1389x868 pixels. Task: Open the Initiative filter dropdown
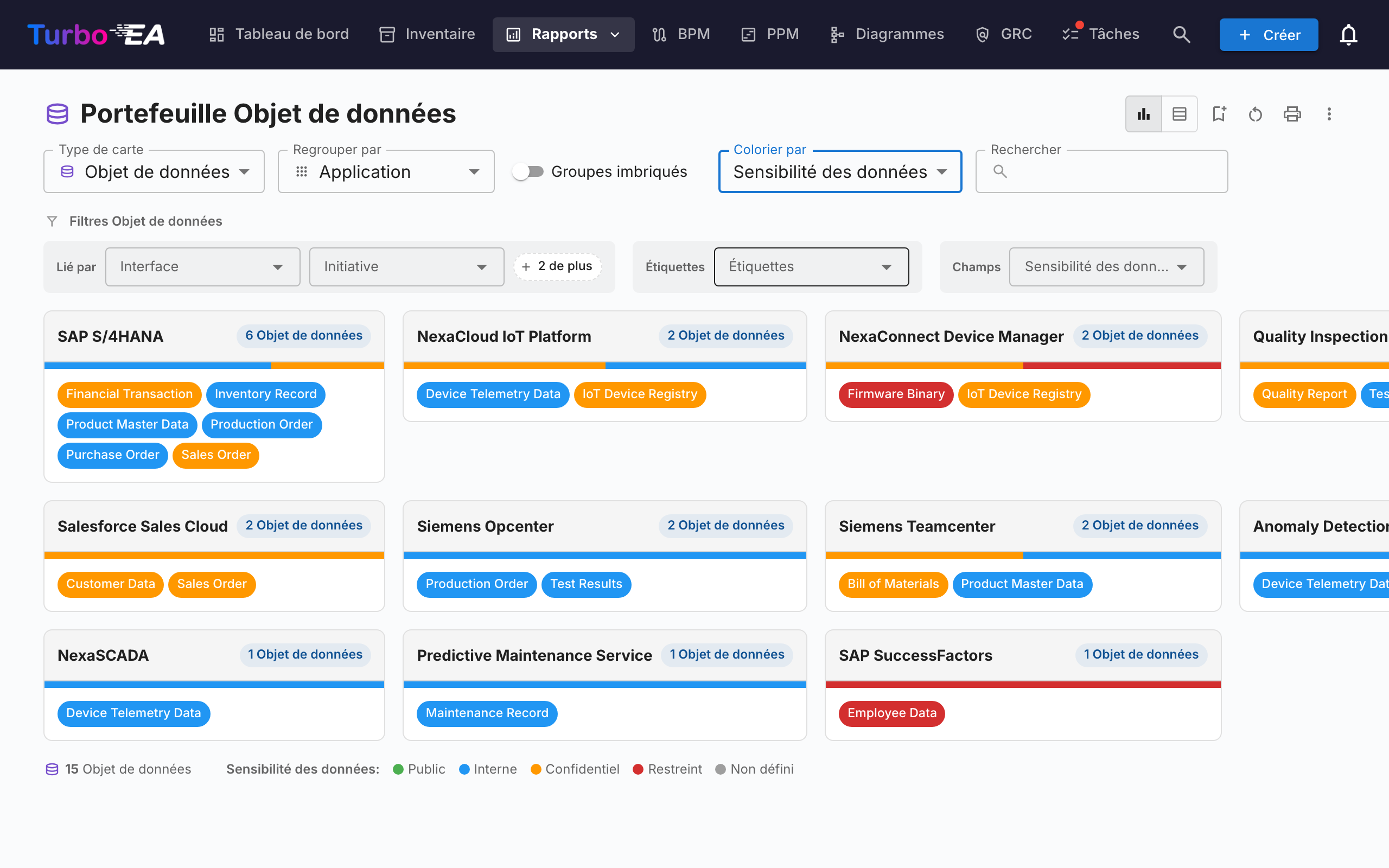(406, 266)
